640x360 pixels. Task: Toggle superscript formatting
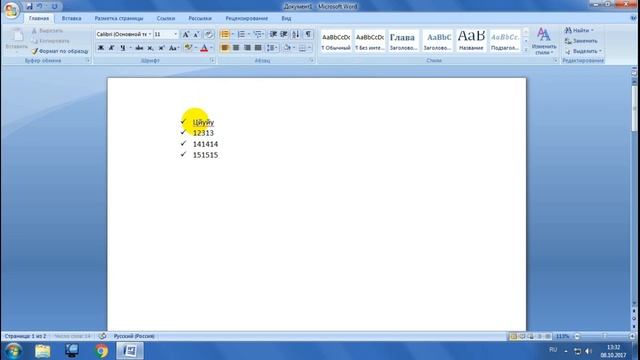[x=161, y=48]
